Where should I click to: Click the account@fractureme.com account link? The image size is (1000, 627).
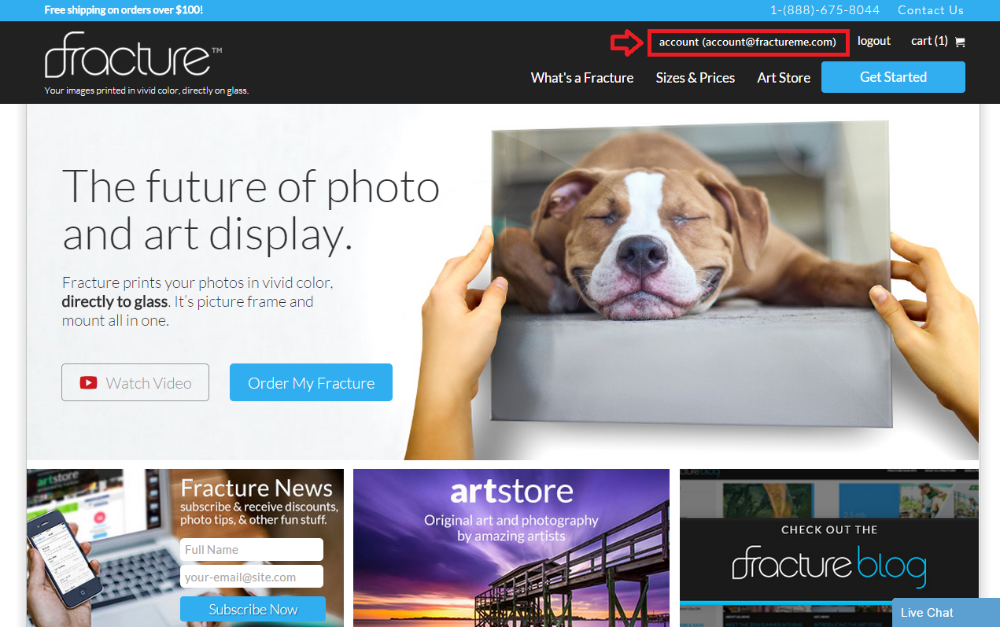(x=747, y=42)
